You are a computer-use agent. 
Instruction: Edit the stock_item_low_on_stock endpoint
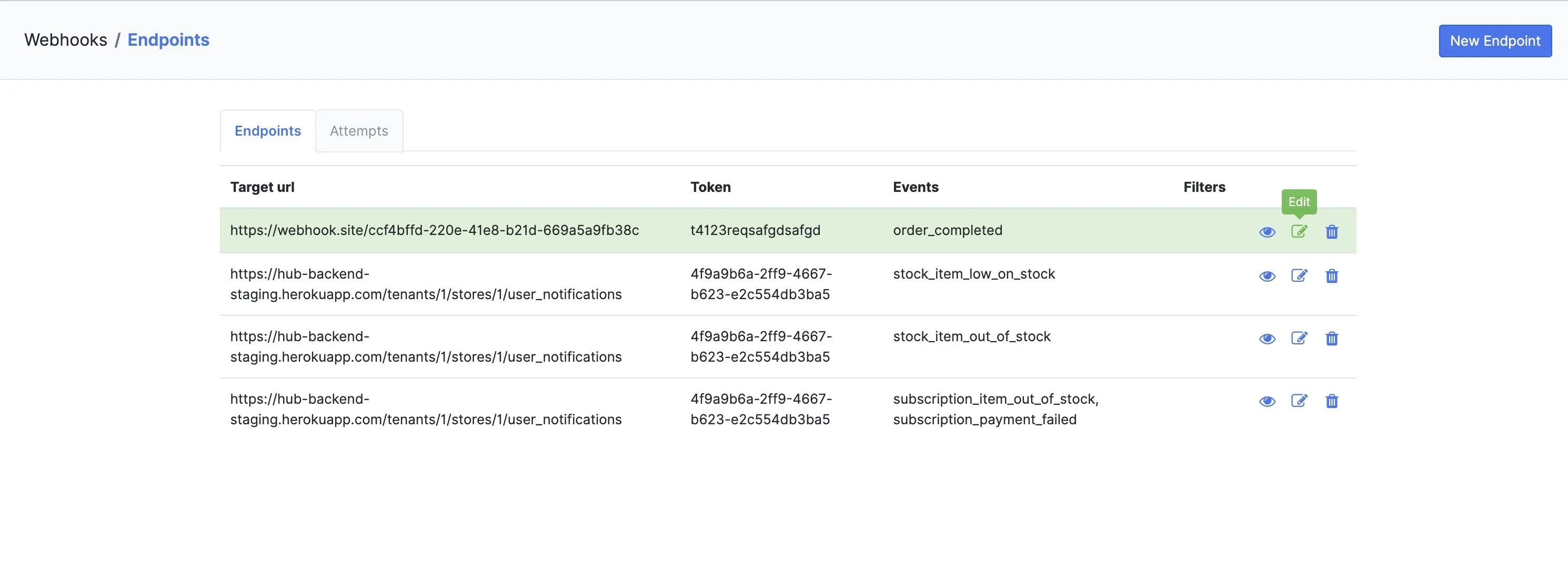tap(1299, 275)
